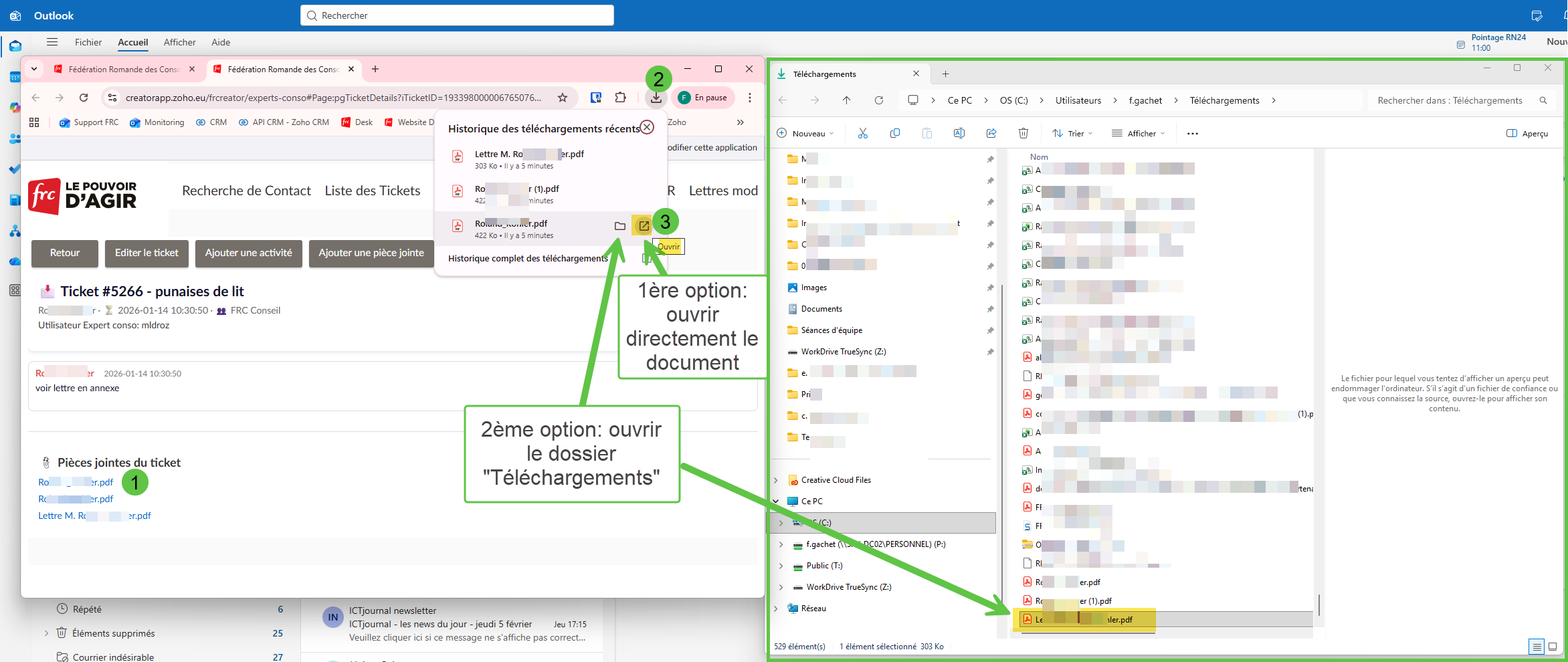Click the Editer le ticket button

click(146, 253)
